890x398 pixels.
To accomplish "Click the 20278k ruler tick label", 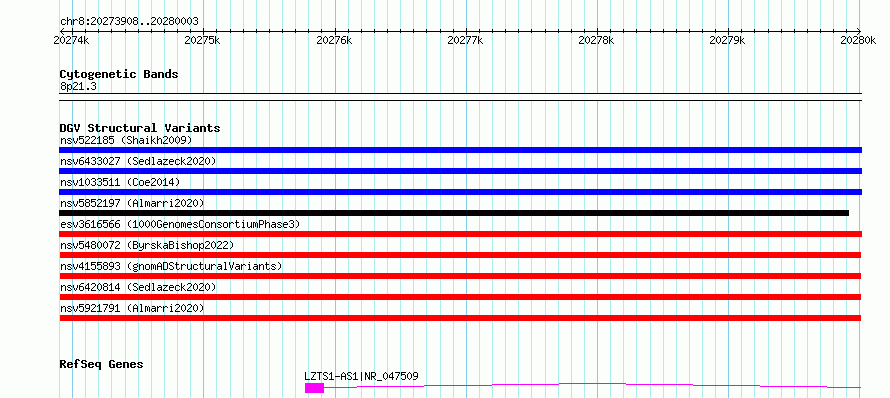I will (596, 40).
